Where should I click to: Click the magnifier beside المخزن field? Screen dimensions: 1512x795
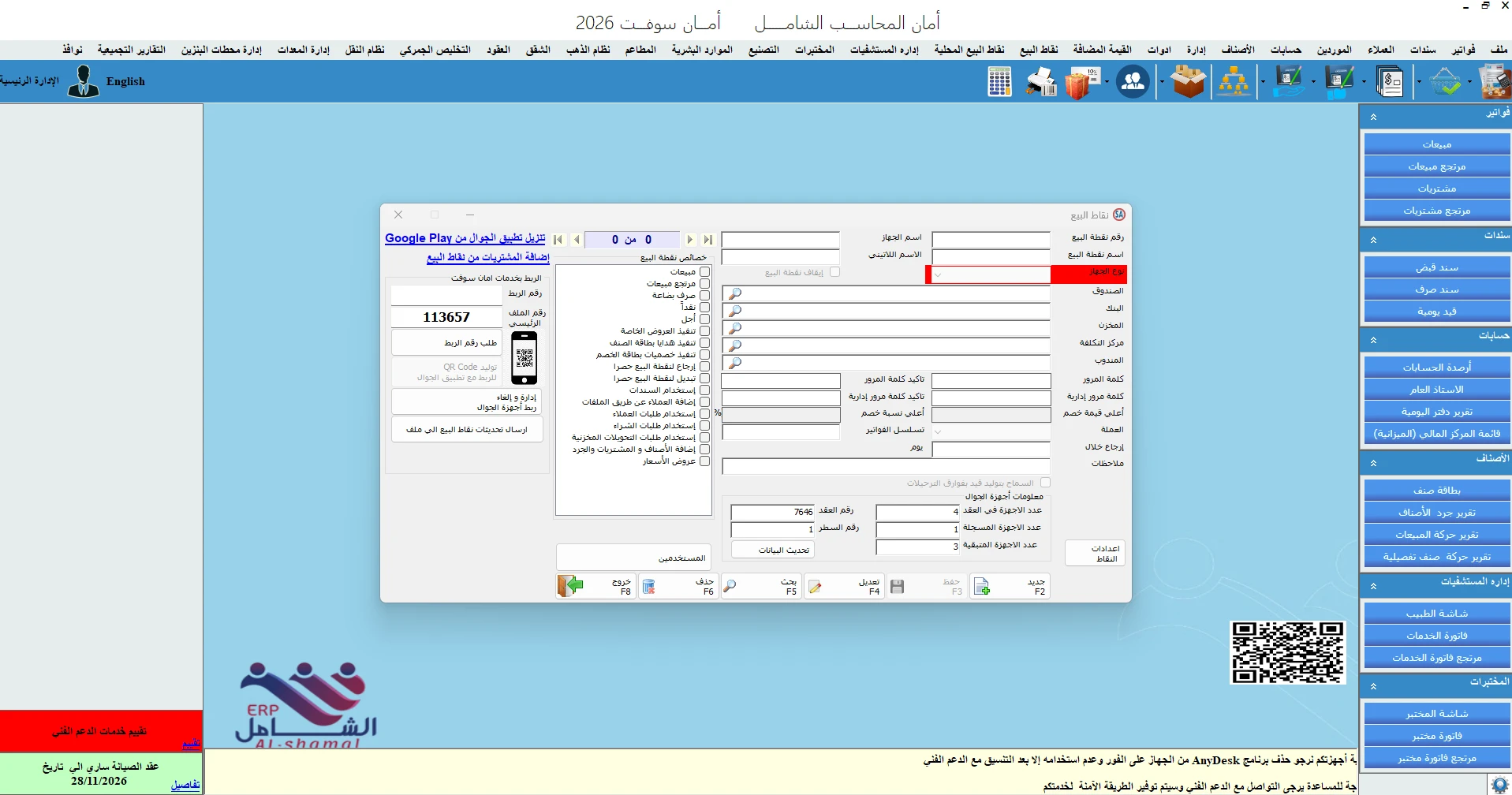734,328
